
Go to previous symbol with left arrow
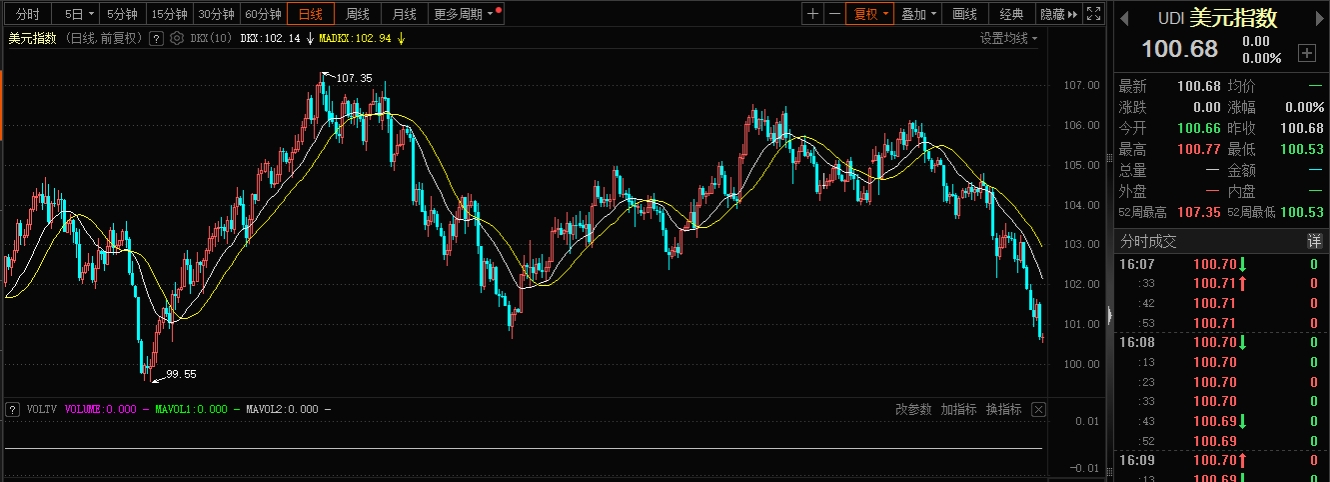[x=1124, y=18]
